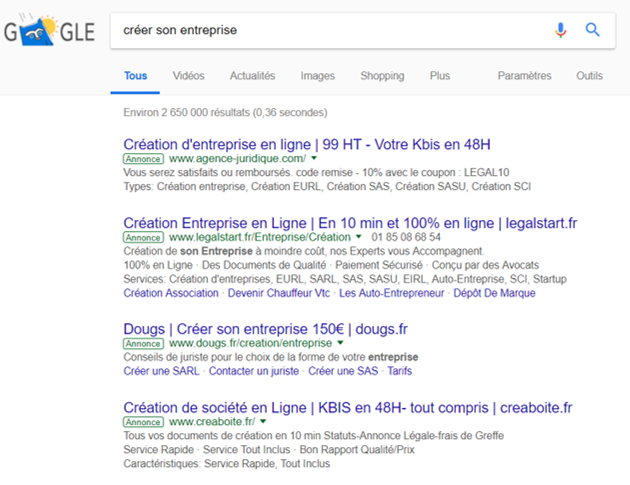
Task: Open Créer une SAS sitelink
Action: [x=343, y=371]
